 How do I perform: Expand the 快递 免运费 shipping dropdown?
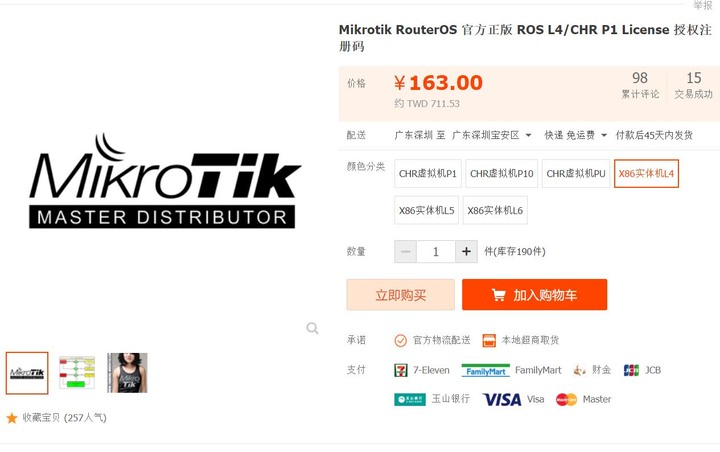pos(575,135)
